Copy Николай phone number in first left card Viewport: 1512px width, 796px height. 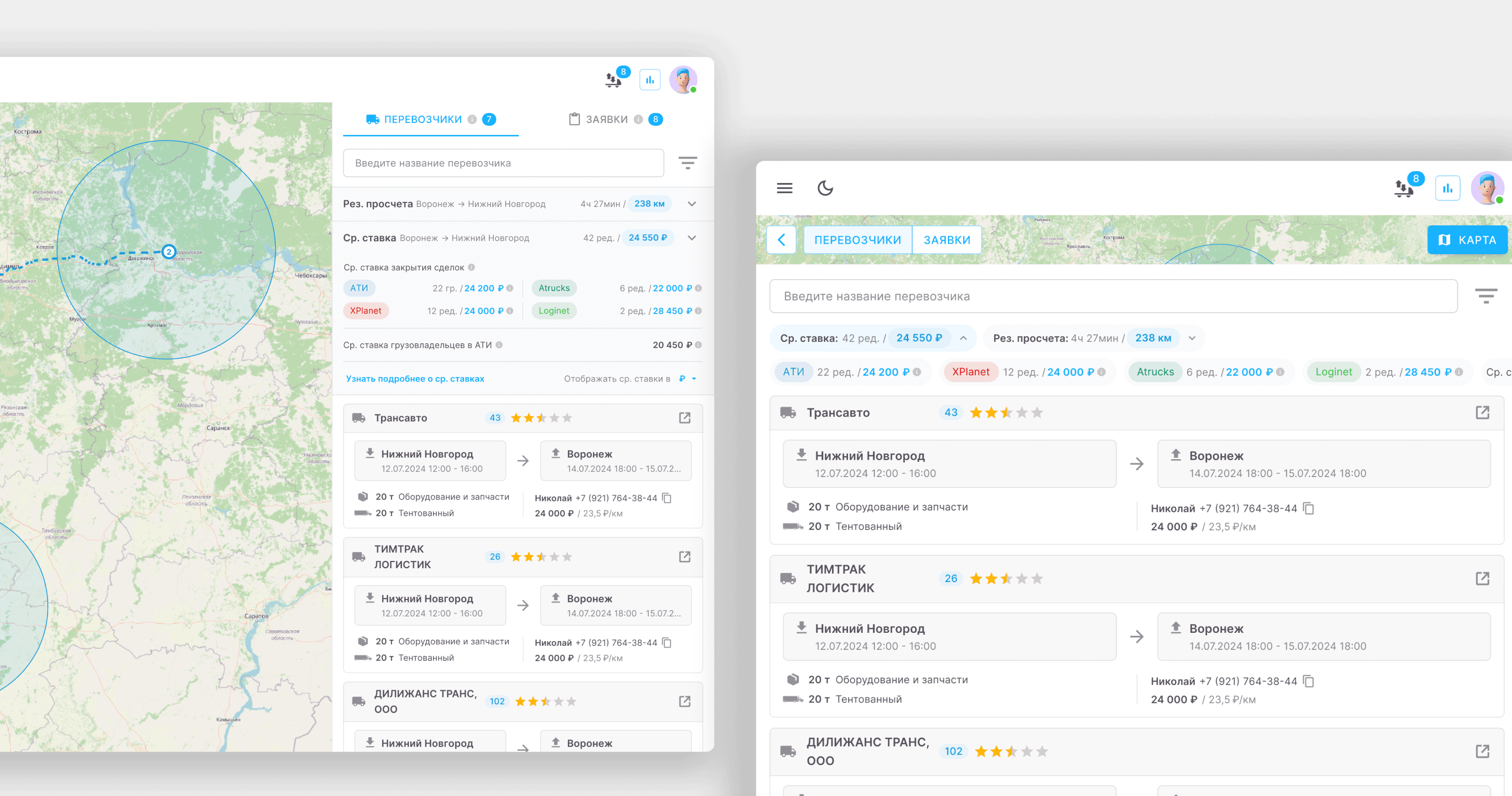click(x=667, y=498)
